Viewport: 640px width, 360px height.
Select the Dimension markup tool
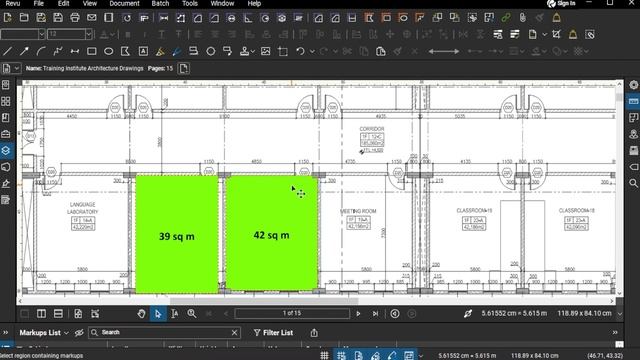point(75,51)
